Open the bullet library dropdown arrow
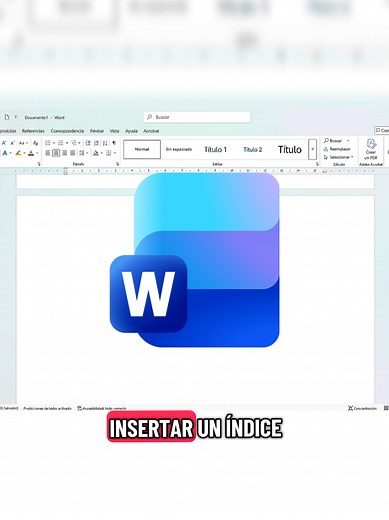 pyautogui.click(x=54, y=143)
